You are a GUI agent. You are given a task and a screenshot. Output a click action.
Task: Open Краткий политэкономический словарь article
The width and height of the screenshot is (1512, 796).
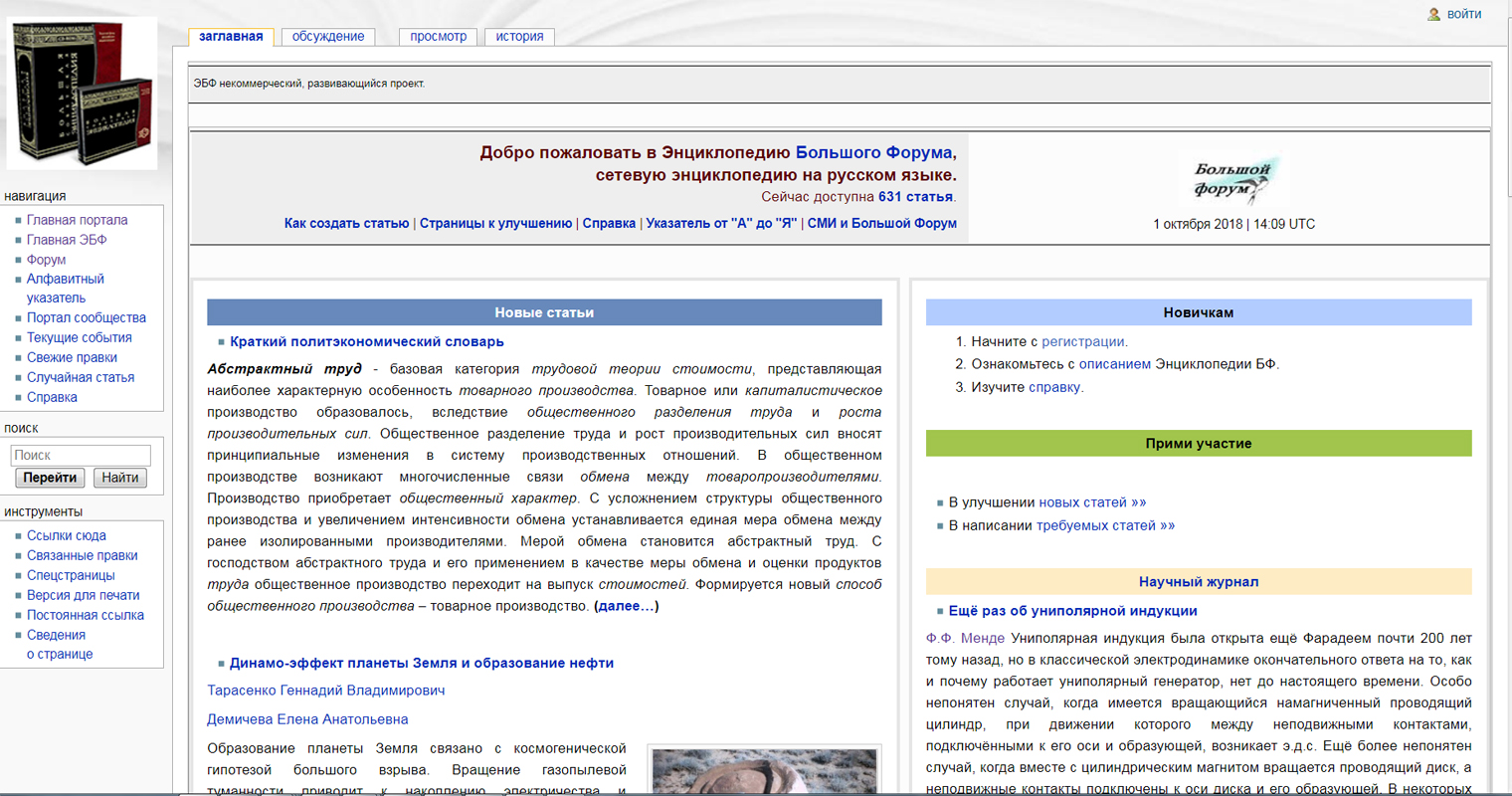[x=366, y=341]
